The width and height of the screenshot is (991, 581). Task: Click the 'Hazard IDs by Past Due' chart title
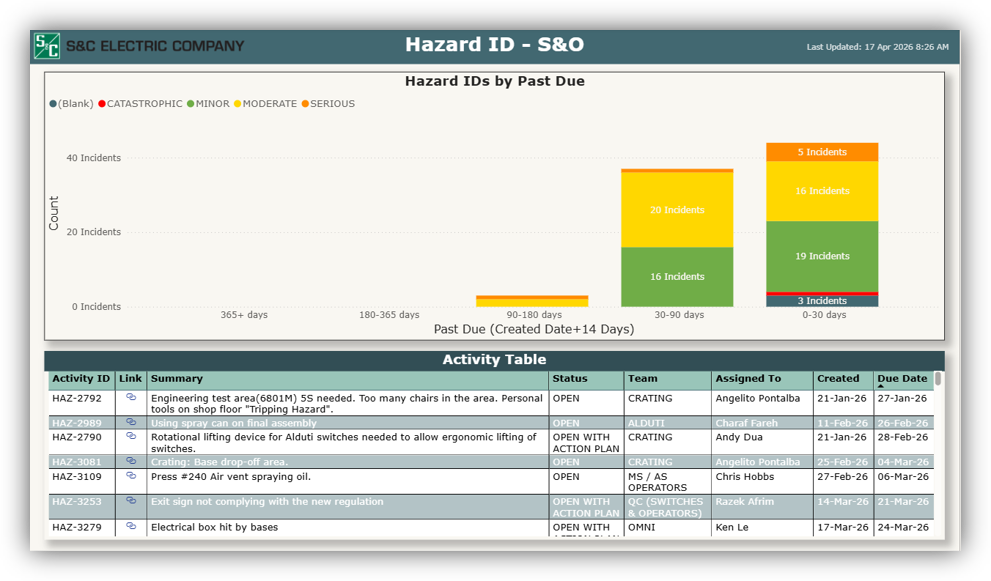(x=494, y=81)
